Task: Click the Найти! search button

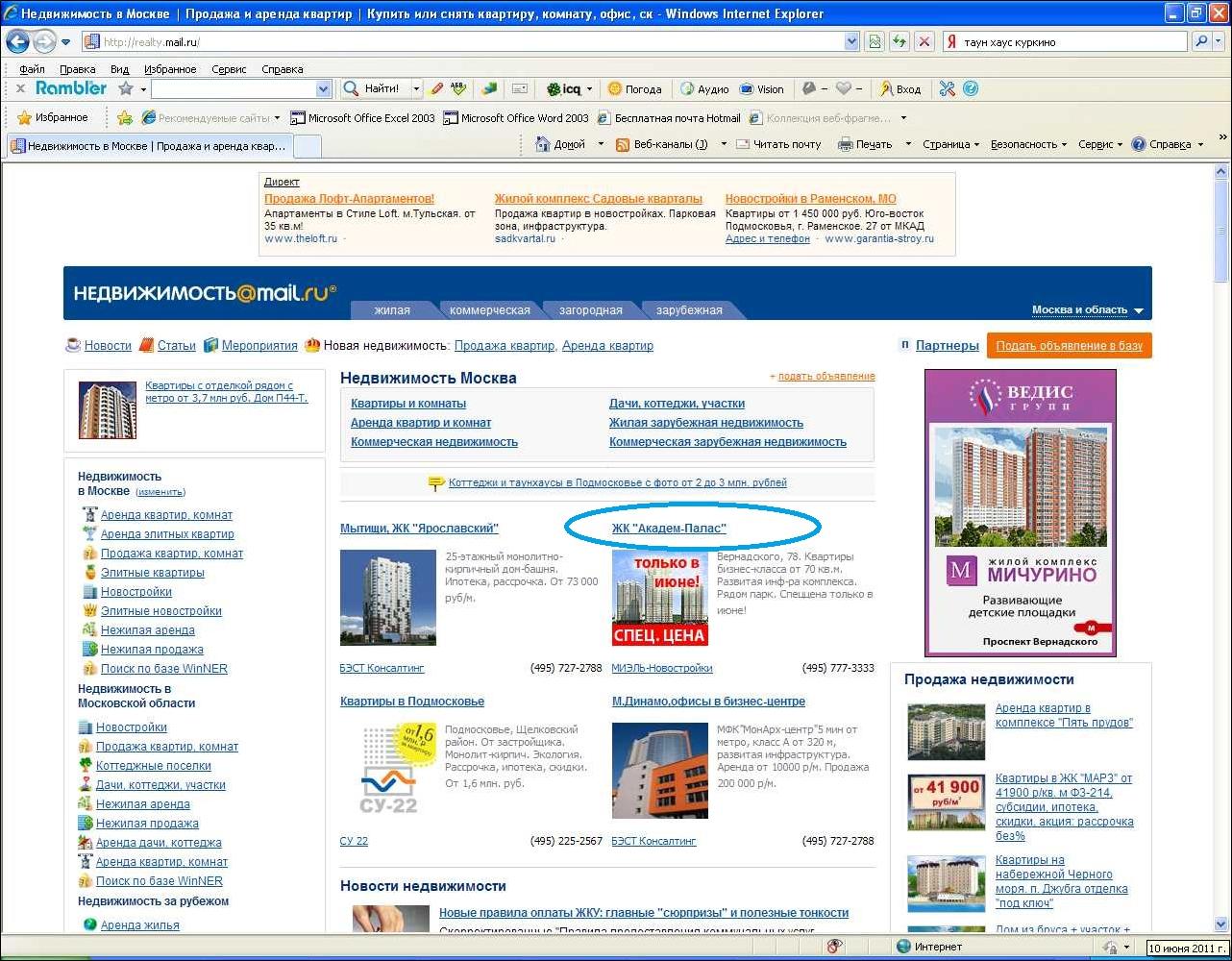Action: coord(372,88)
